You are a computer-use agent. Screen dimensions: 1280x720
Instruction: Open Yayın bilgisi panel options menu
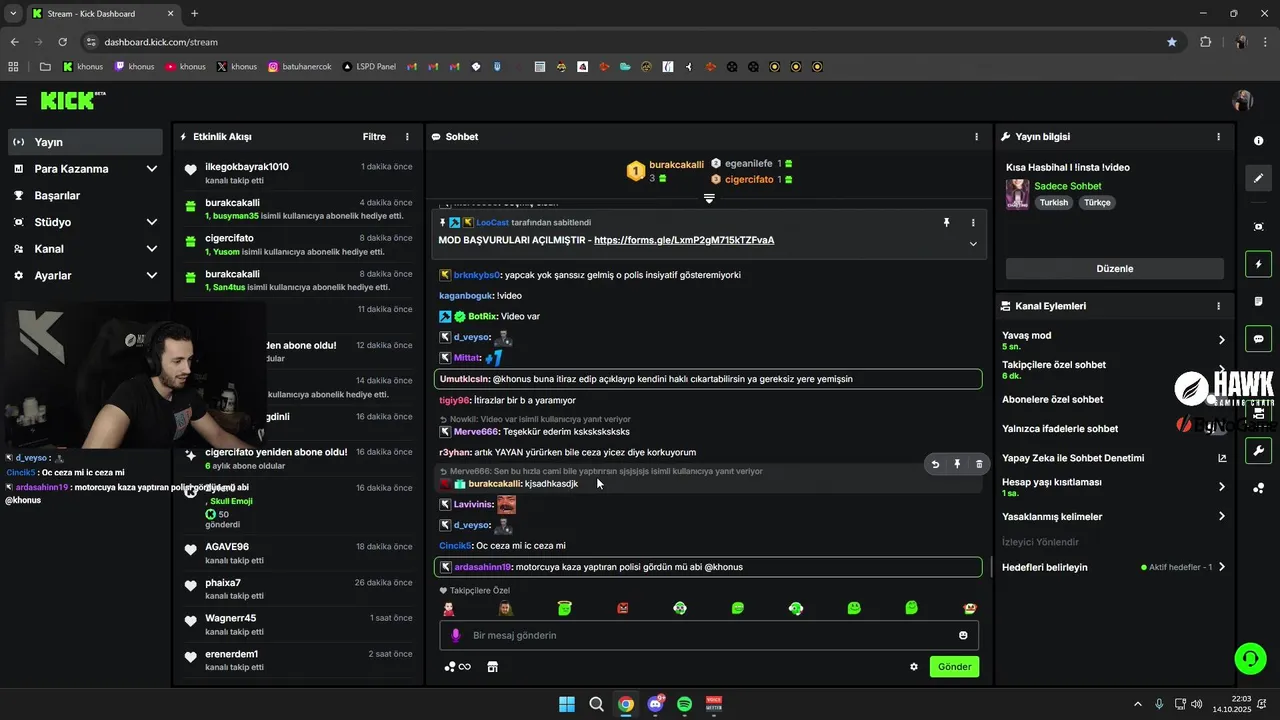(1218, 137)
